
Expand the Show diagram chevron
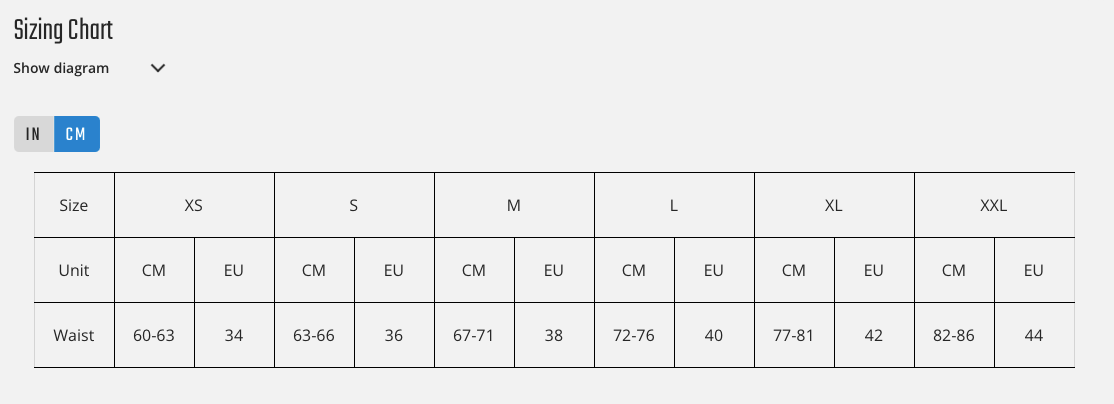tap(157, 69)
